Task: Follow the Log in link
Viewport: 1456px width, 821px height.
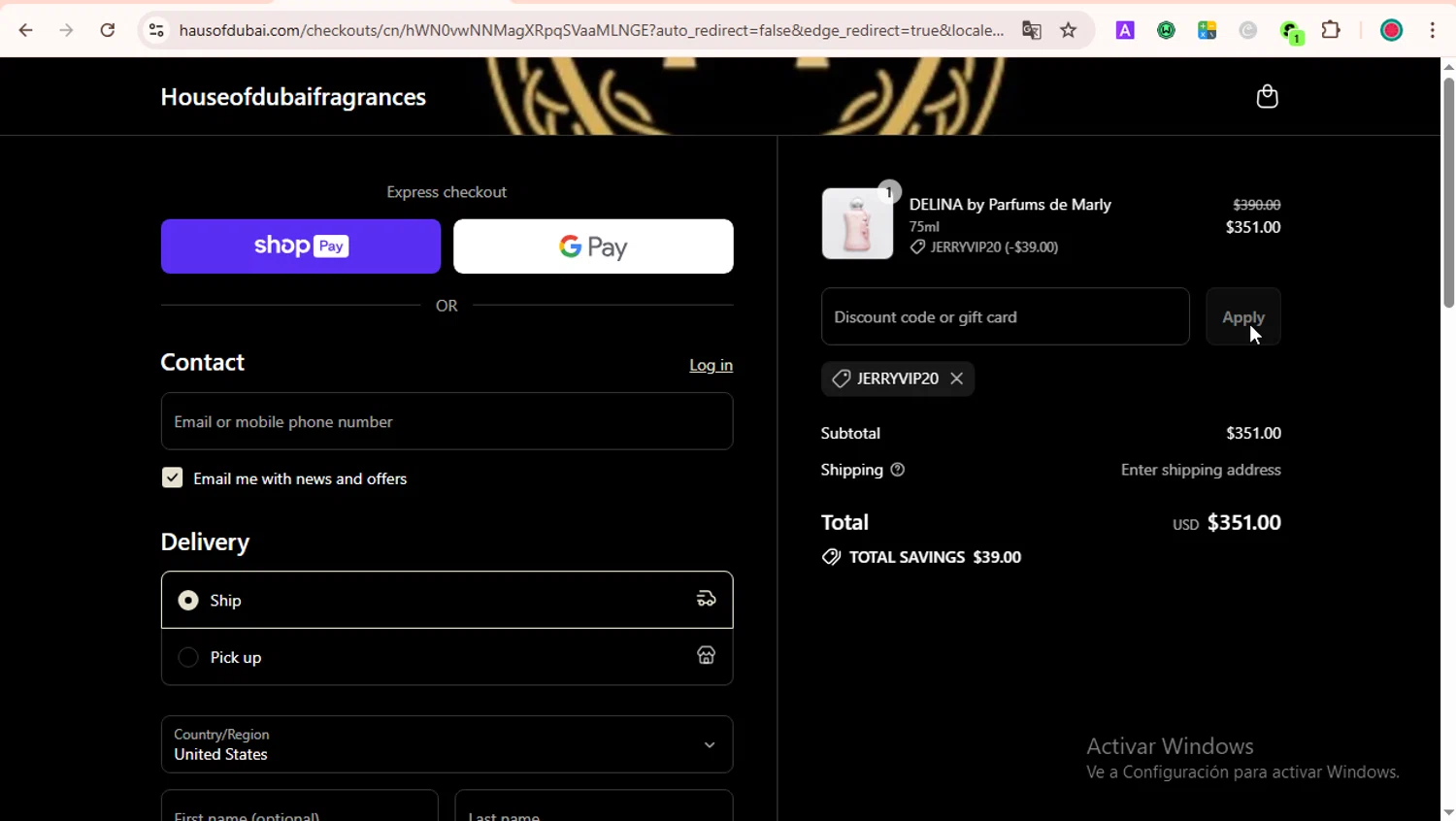Action: 711,365
